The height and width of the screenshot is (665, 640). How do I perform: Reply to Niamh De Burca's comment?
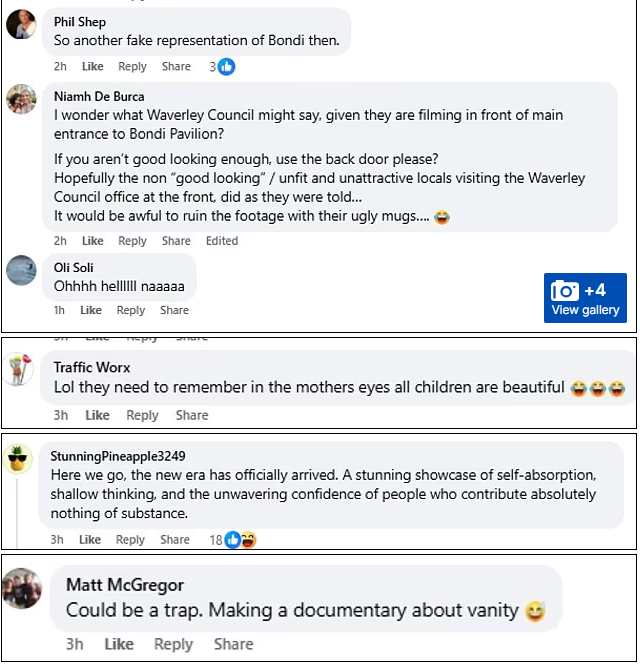click(132, 241)
